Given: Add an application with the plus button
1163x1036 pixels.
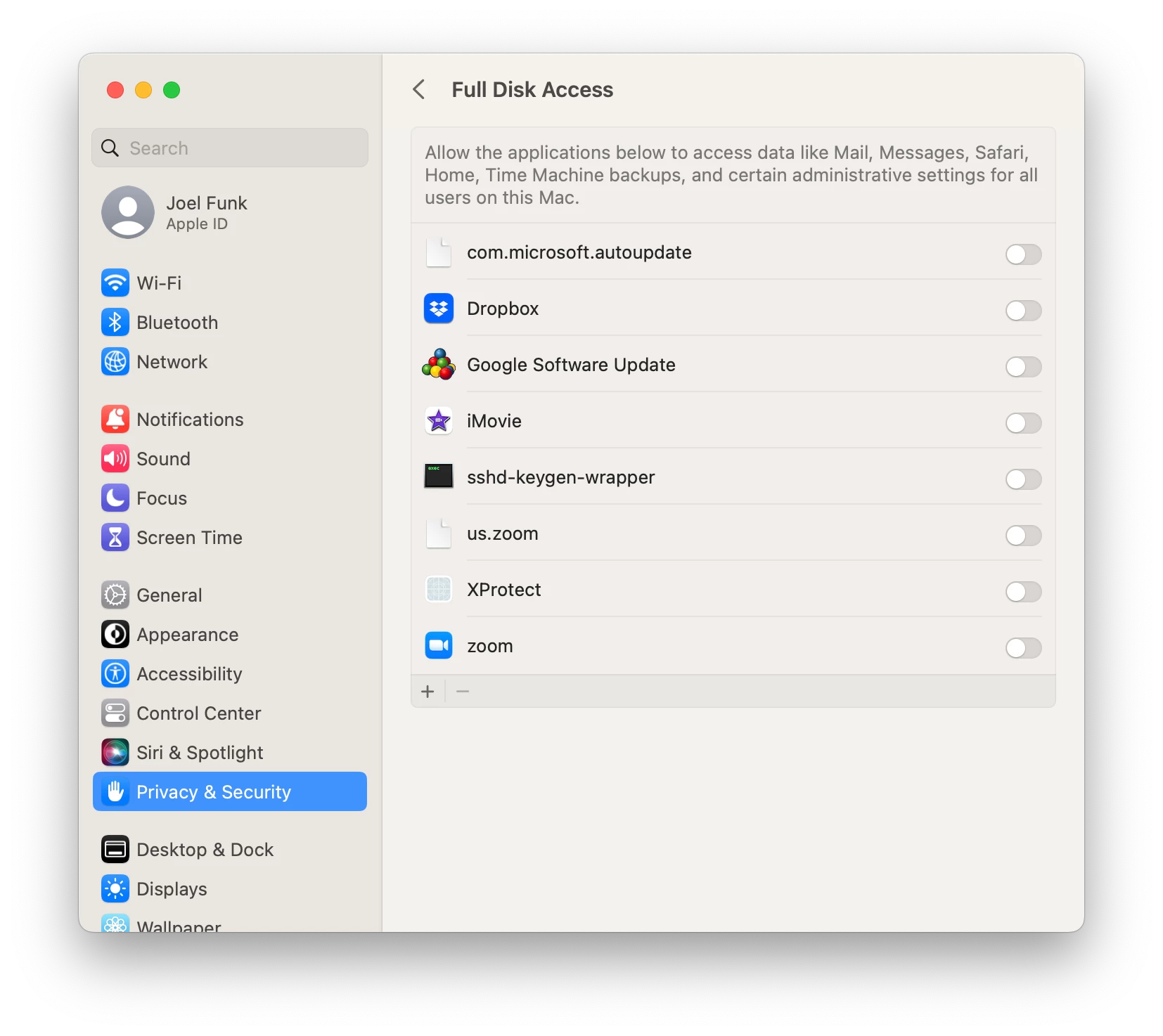Looking at the screenshot, I should point(428,692).
